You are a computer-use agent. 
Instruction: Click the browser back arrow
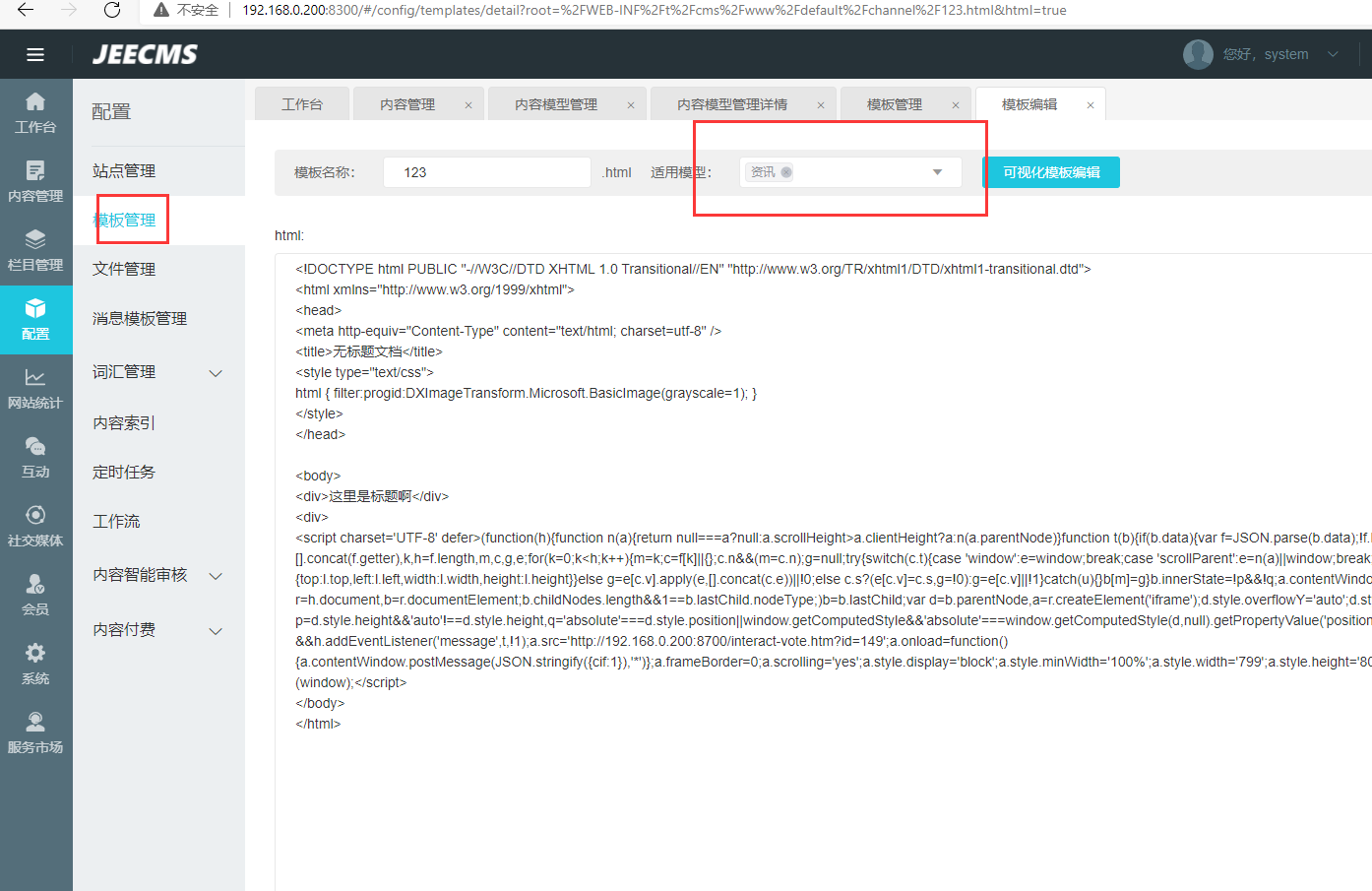click(26, 10)
